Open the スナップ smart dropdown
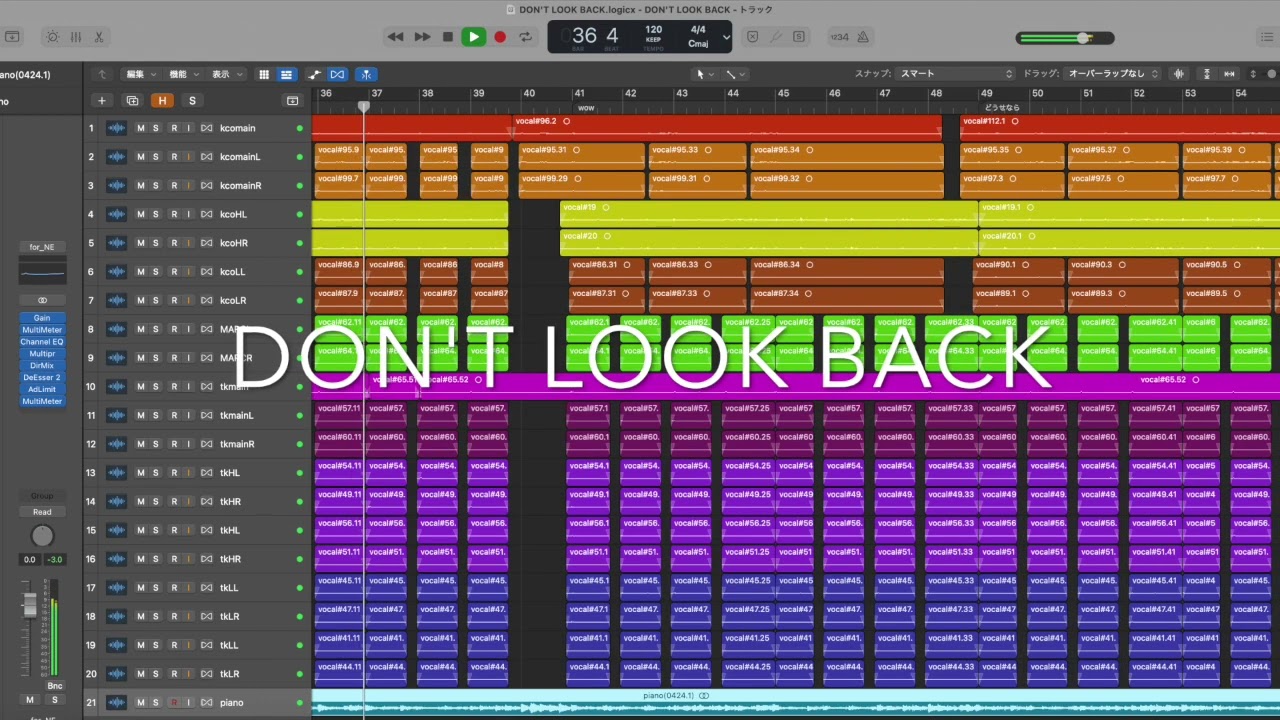The image size is (1280, 720). (955, 74)
